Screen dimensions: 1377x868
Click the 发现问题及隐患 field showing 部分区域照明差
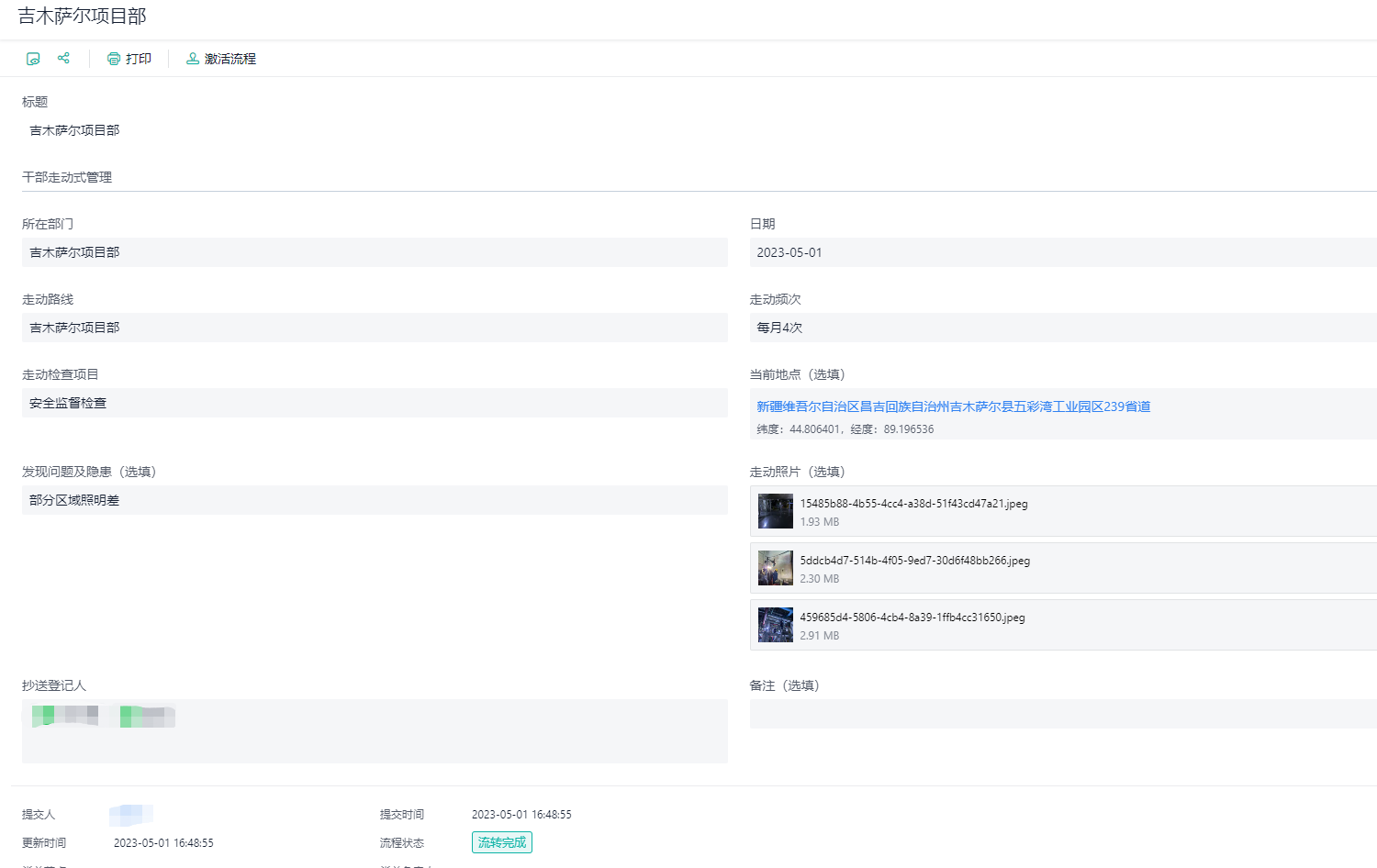pyautogui.click(x=375, y=500)
